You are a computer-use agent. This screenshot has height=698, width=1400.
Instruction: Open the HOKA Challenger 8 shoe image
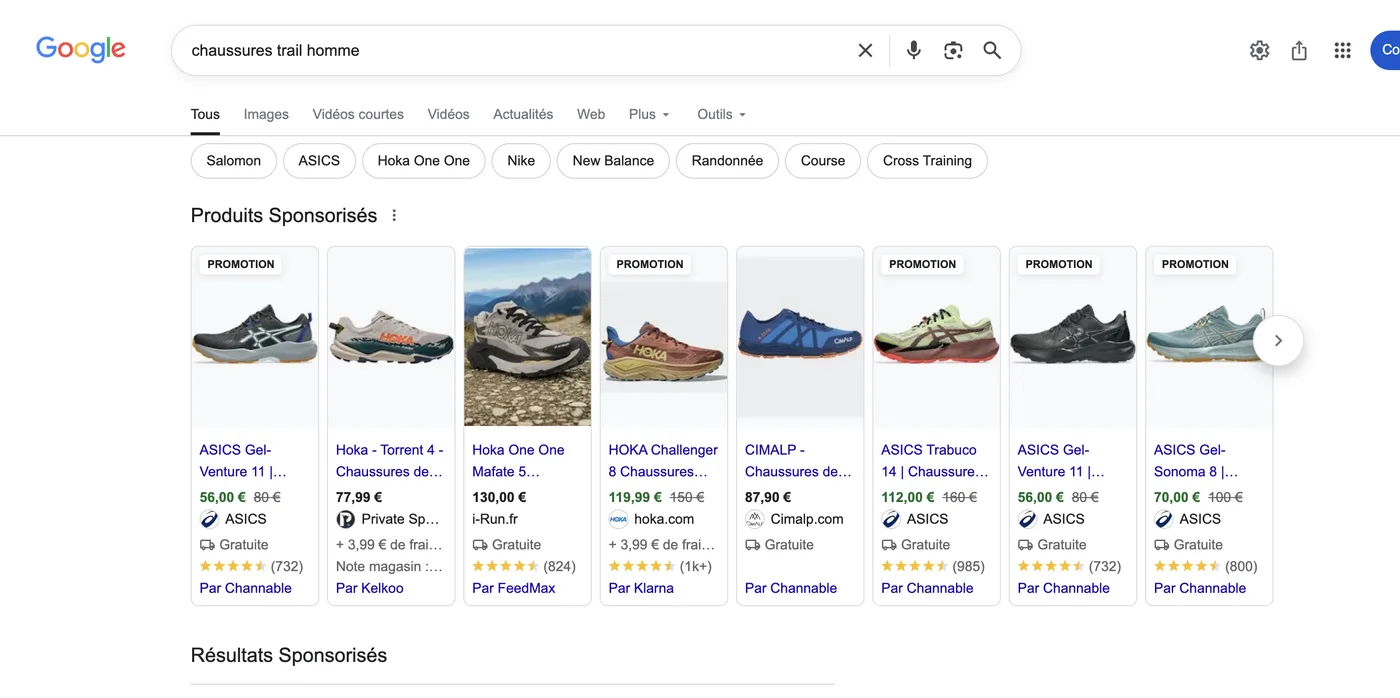point(664,337)
